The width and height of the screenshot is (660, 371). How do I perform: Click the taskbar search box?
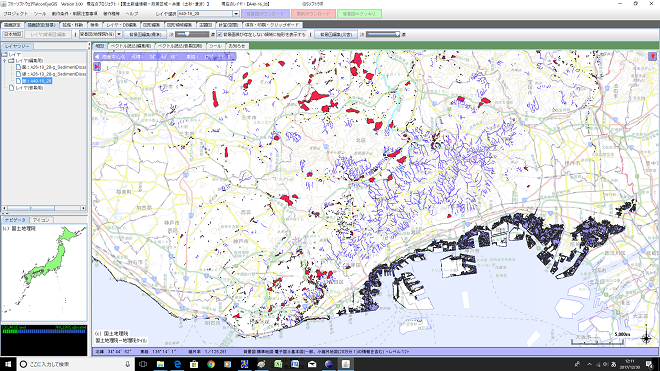pos(76,364)
